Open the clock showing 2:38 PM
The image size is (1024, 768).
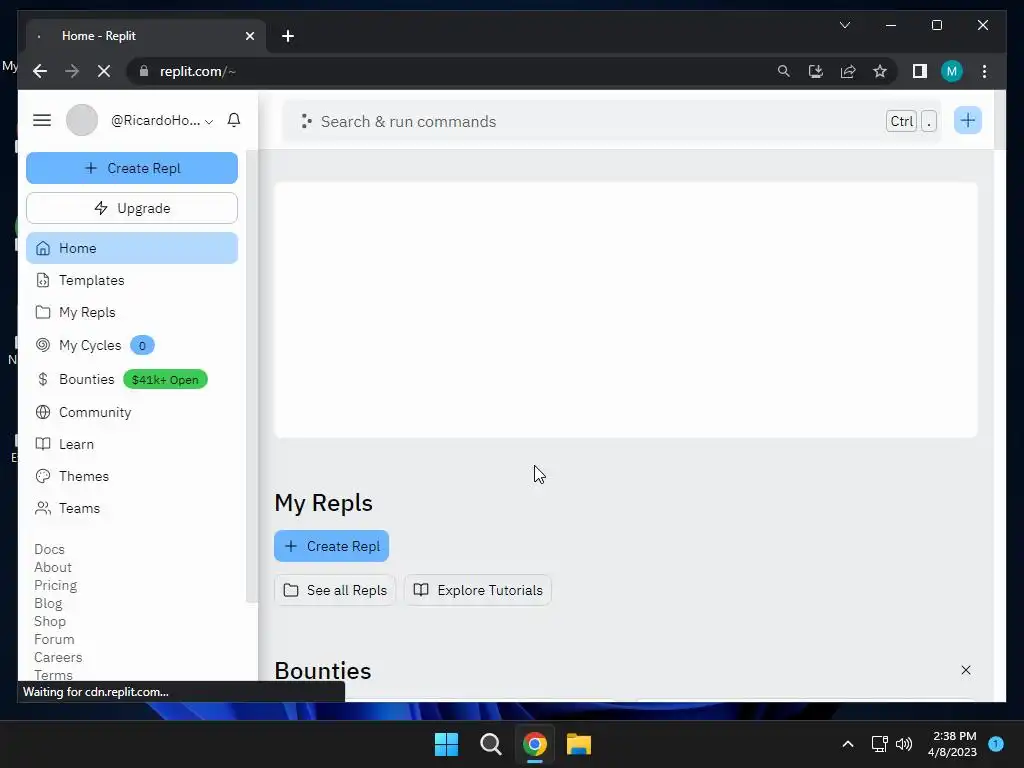coord(953,744)
